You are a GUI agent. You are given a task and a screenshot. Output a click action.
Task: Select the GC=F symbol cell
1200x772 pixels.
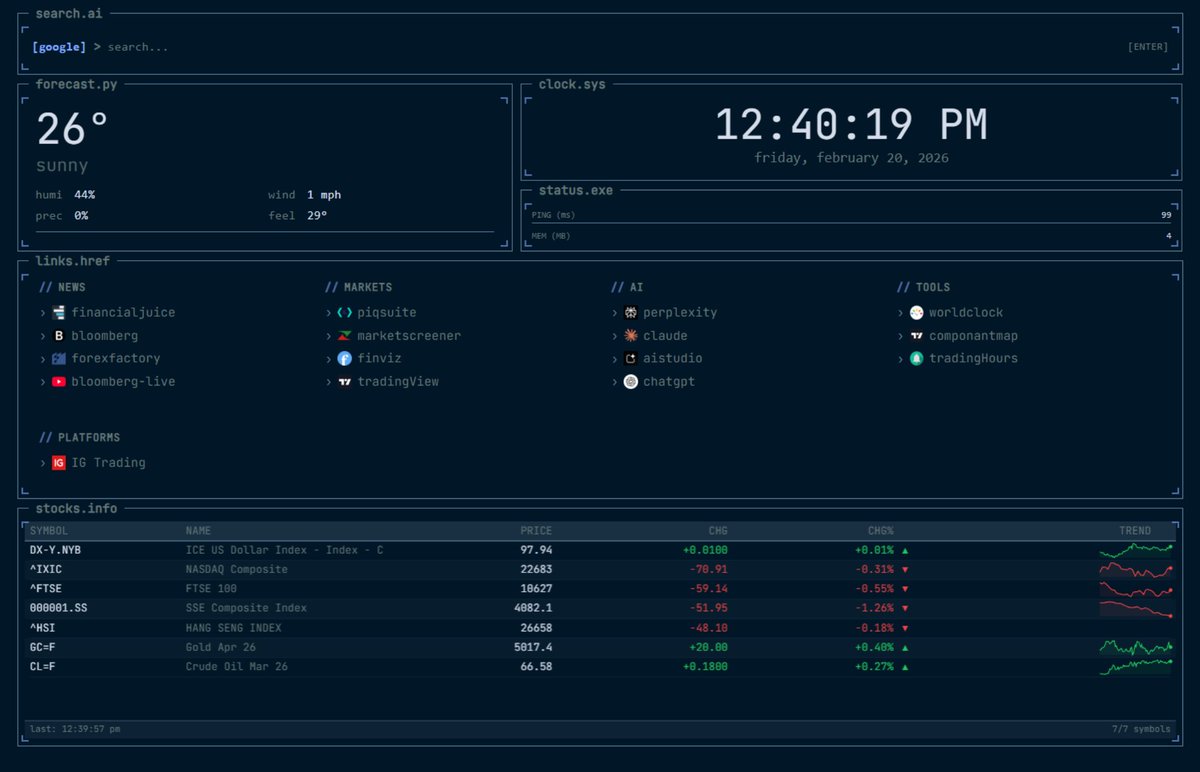tap(43, 647)
